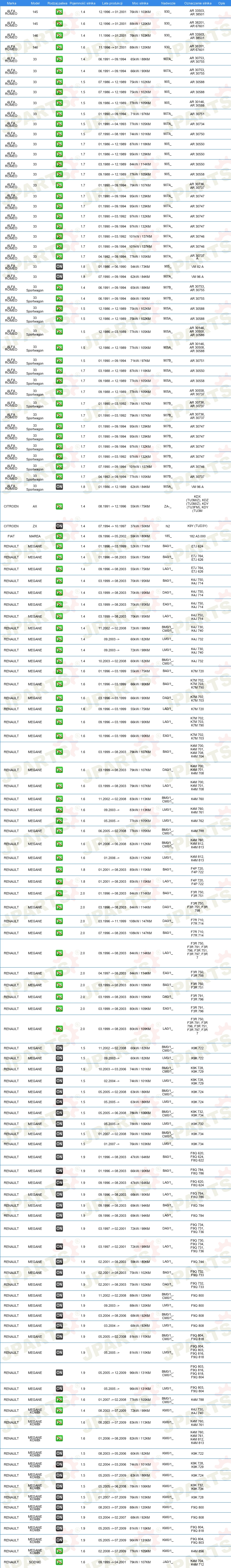Select the 54kW / 73KM power cell

point(140,267)
